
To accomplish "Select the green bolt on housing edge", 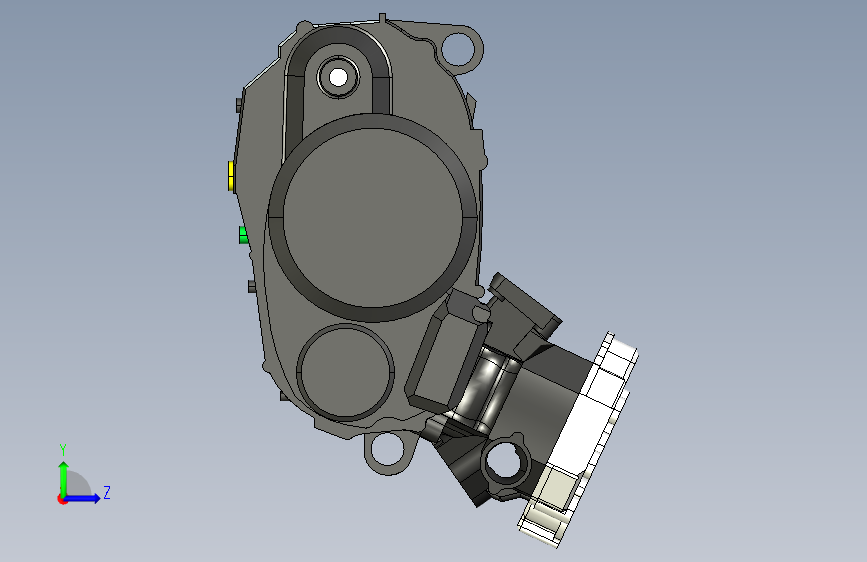I will click(243, 235).
